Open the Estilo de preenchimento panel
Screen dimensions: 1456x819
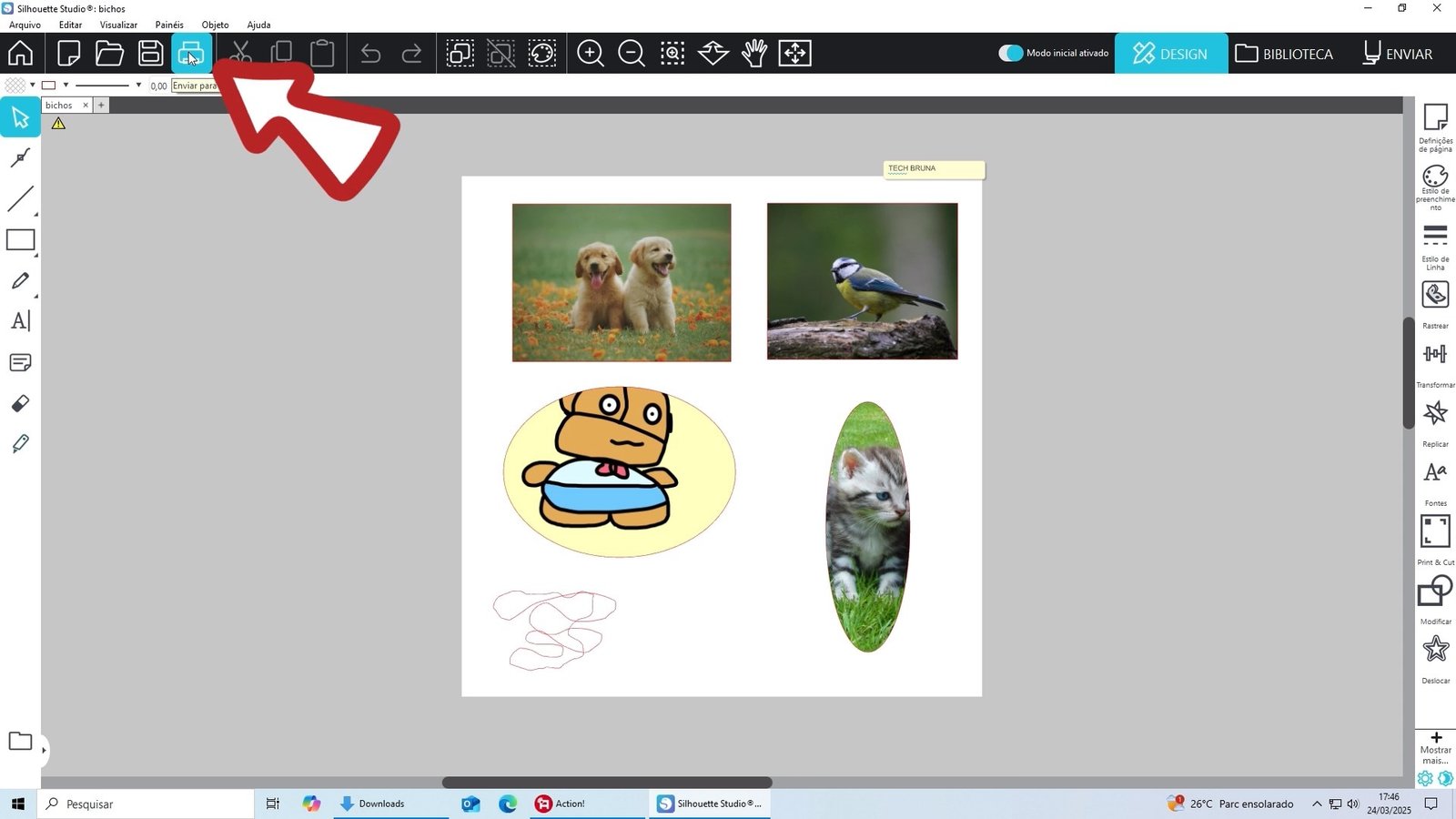pos(1435,177)
